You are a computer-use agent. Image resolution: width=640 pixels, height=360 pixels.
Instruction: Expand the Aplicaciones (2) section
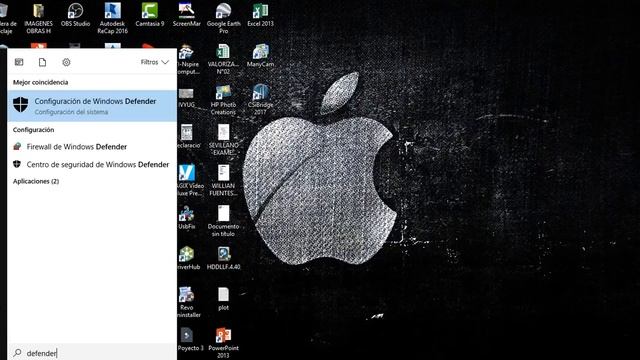point(36,181)
